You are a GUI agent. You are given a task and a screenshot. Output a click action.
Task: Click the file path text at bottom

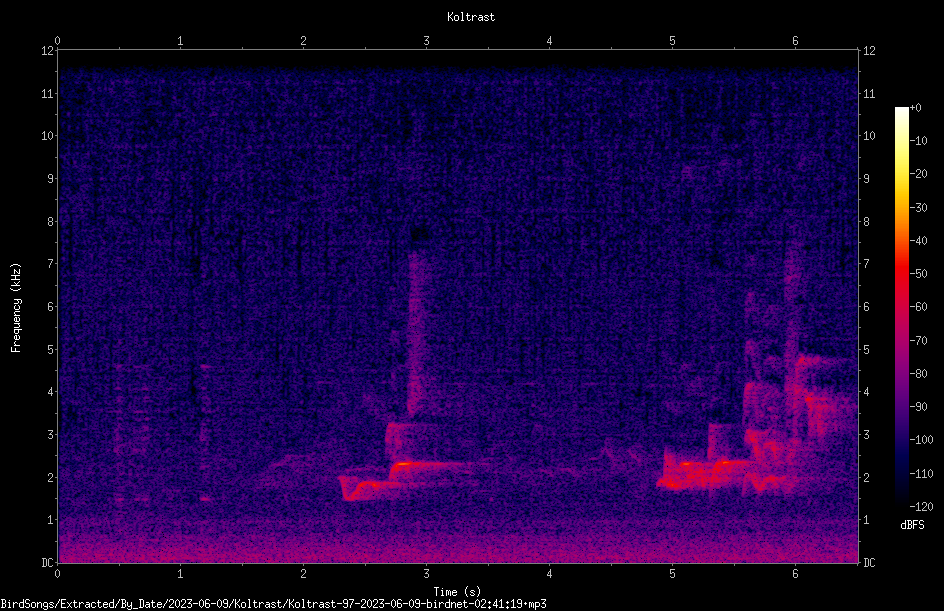click(273, 604)
